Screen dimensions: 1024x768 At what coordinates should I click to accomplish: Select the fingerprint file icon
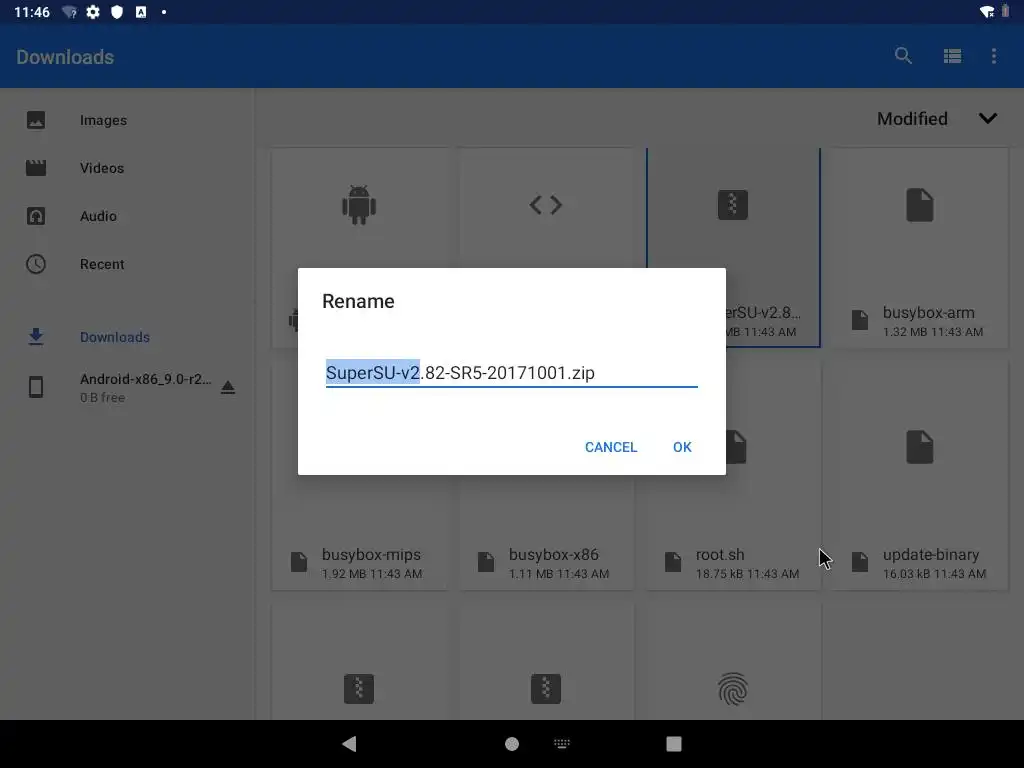pos(733,689)
